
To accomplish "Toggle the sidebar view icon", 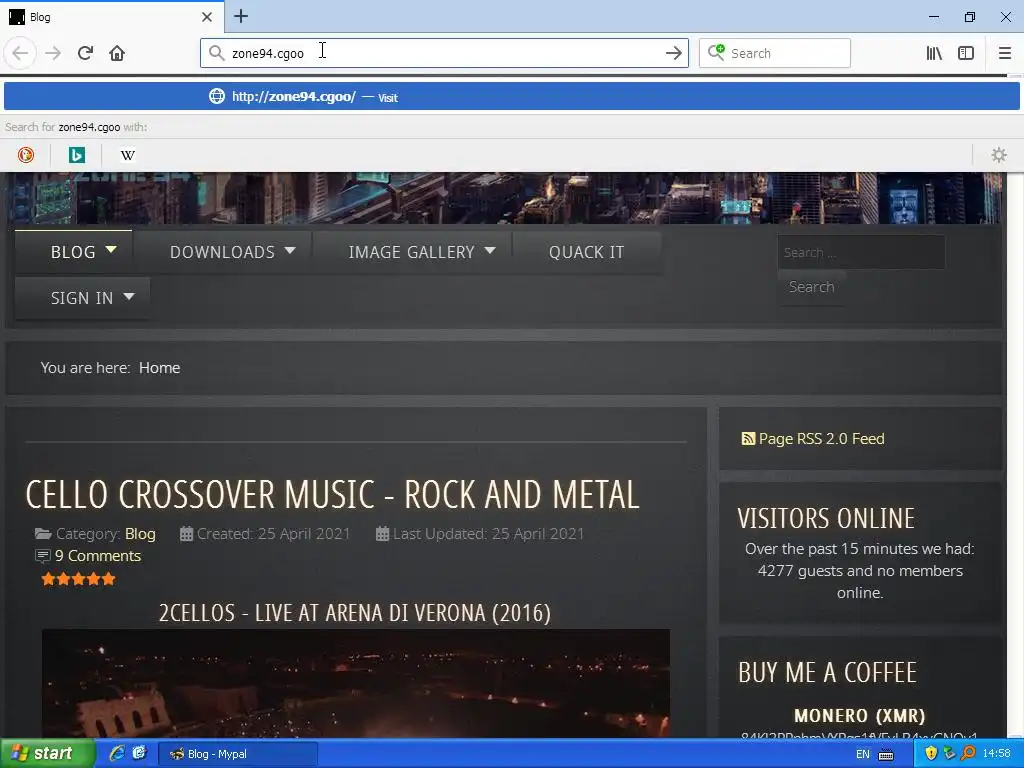I will pos(966,53).
